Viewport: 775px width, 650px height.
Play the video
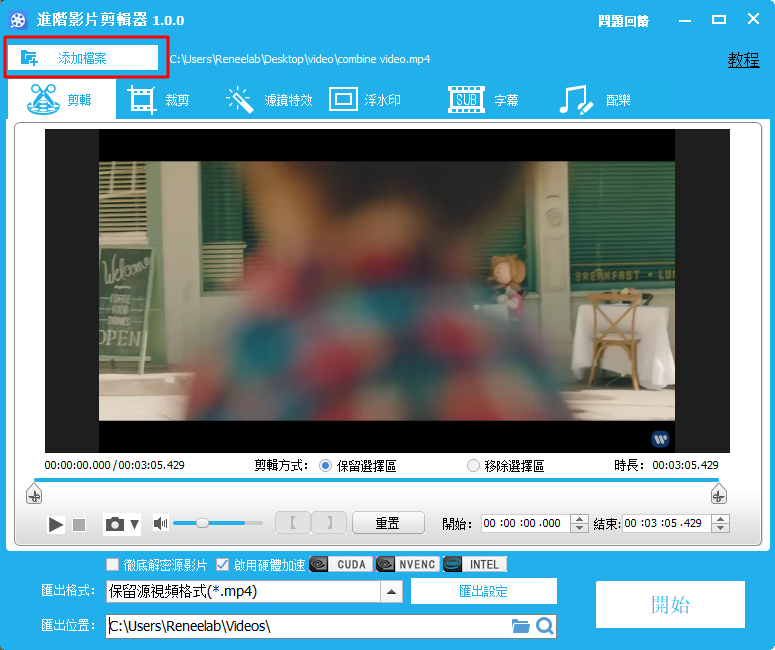click(55, 524)
